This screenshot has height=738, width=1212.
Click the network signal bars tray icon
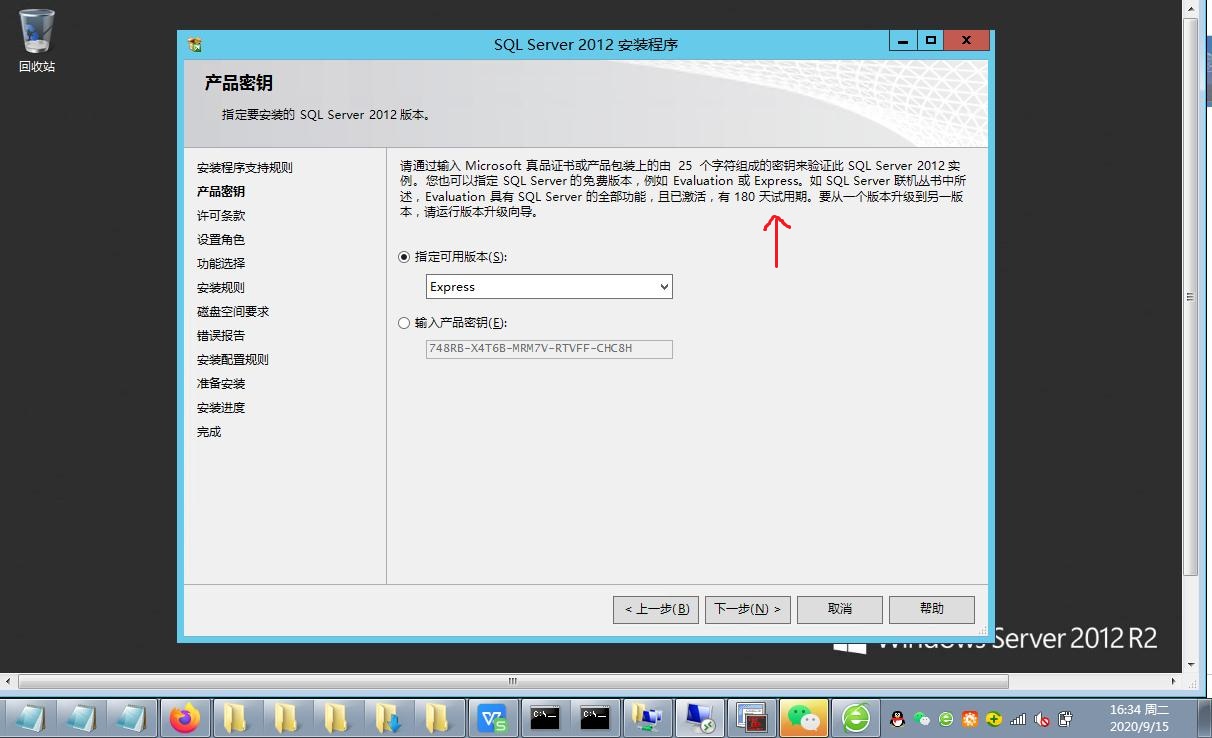point(1018,719)
